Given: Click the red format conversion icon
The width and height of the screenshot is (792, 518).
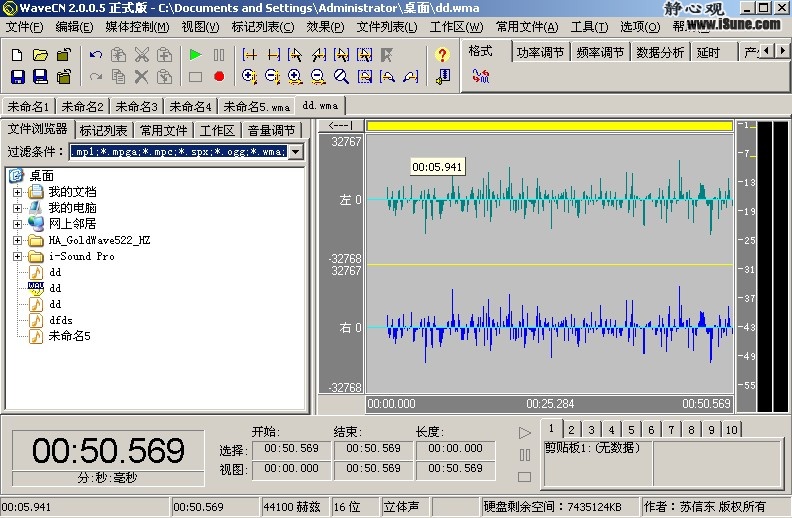Looking at the screenshot, I should [480, 76].
